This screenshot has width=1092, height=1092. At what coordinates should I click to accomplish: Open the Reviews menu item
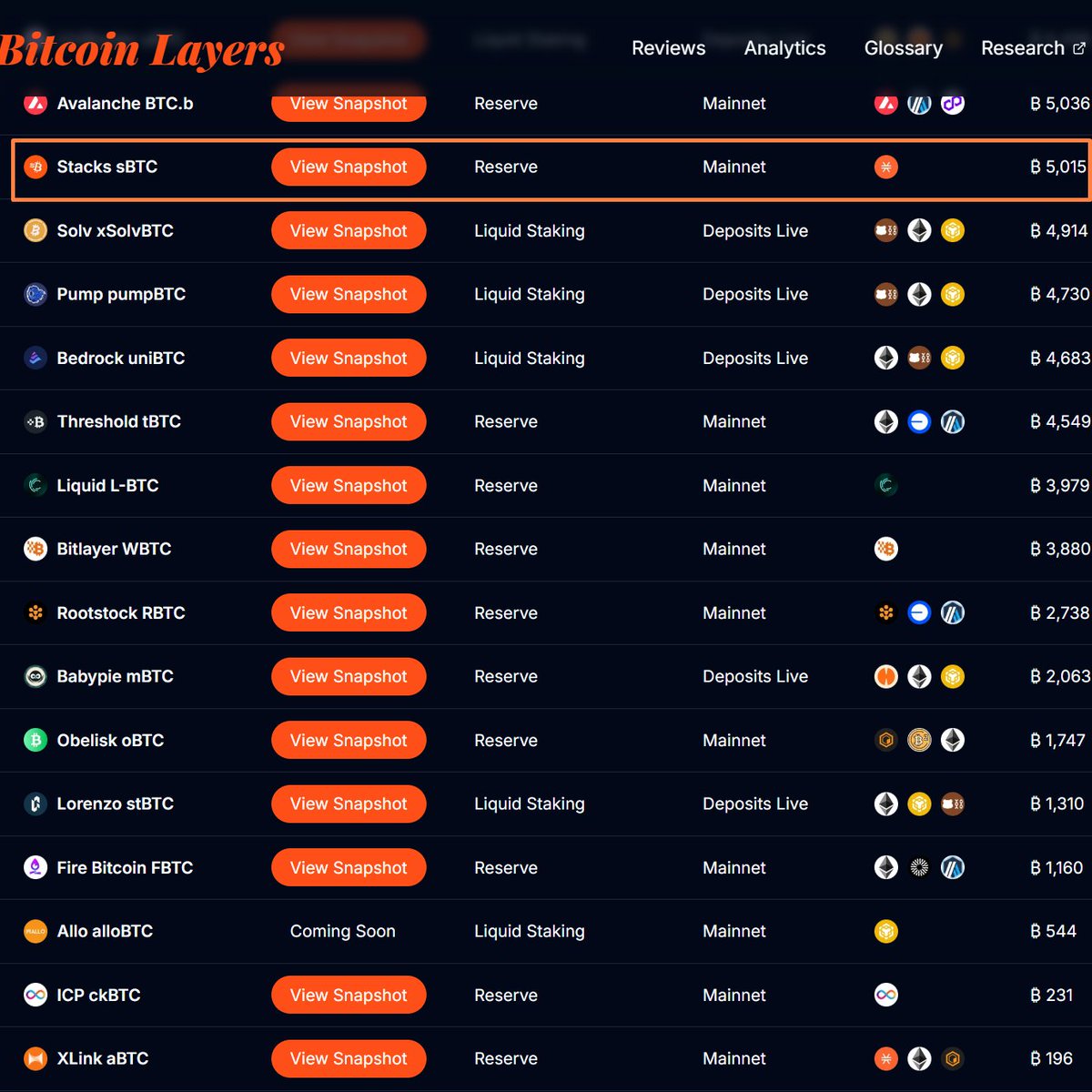(669, 48)
